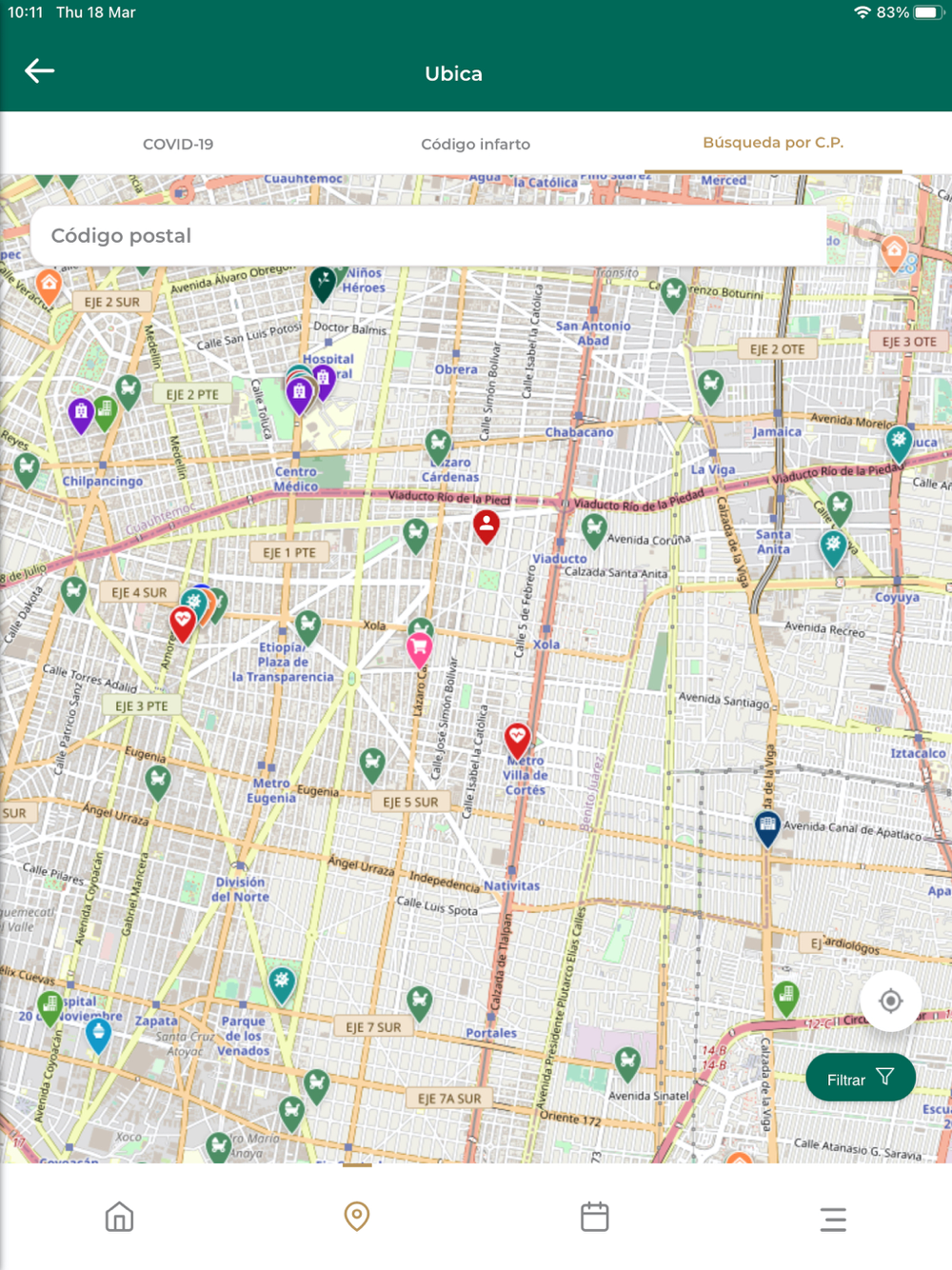Select green pin left of Avenida Coruña
The image size is (952, 1270).
pyautogui.click(x=594, y=531)
